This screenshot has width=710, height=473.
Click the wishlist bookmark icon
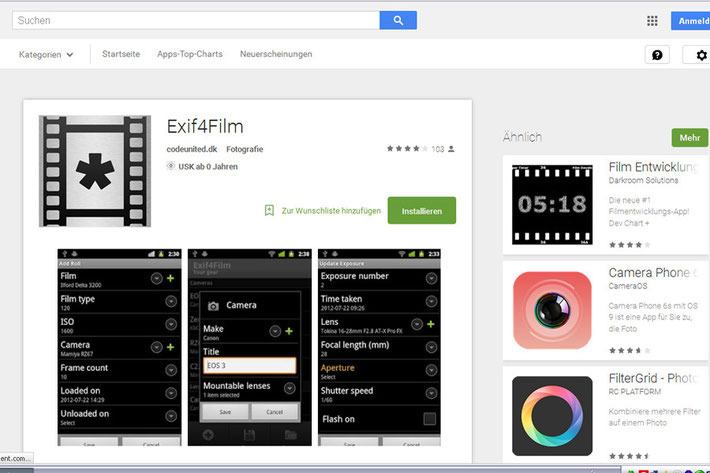pyautogui.click(x=269, y=210)
